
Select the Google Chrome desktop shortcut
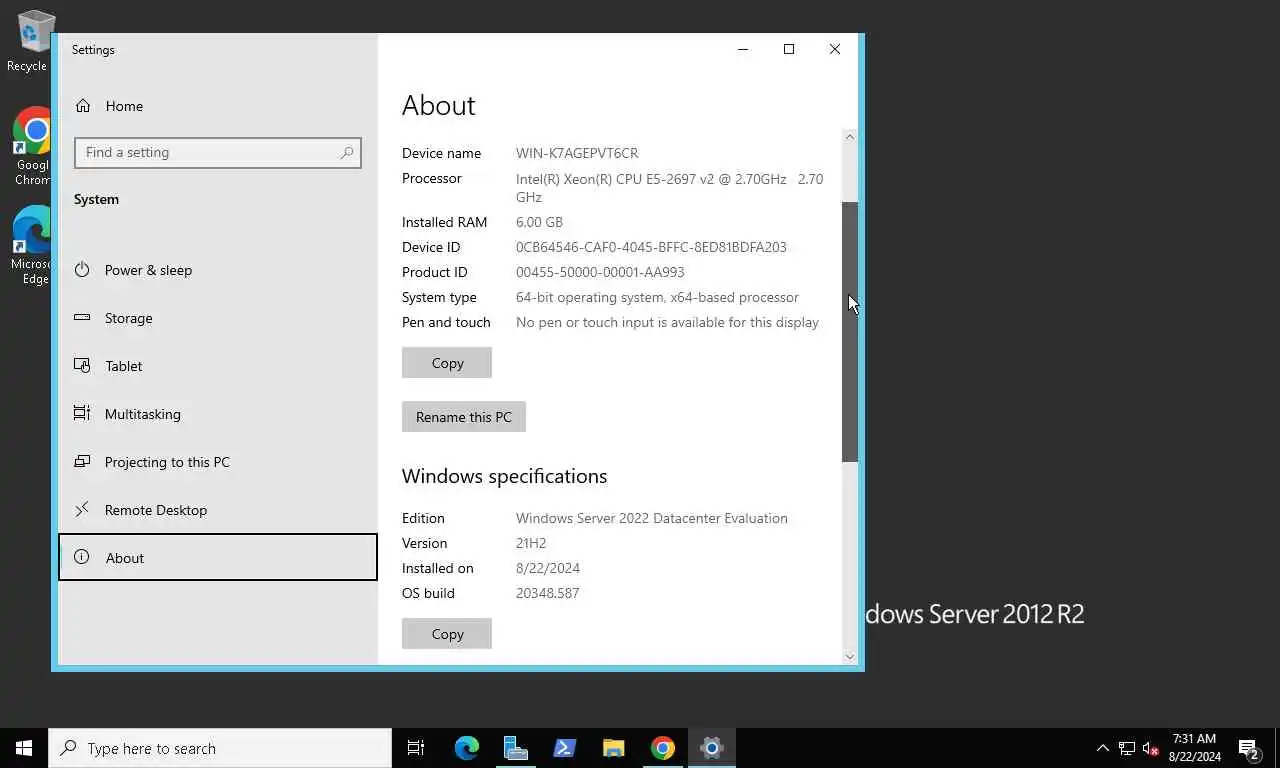pyautogui.click(x=30, y=147)
